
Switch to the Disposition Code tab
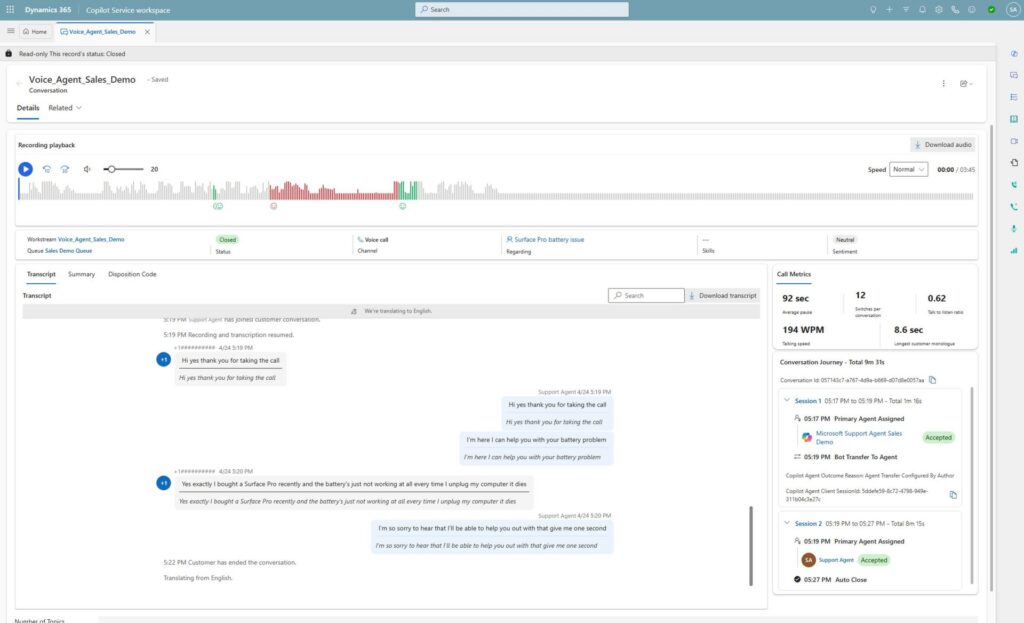132,274
